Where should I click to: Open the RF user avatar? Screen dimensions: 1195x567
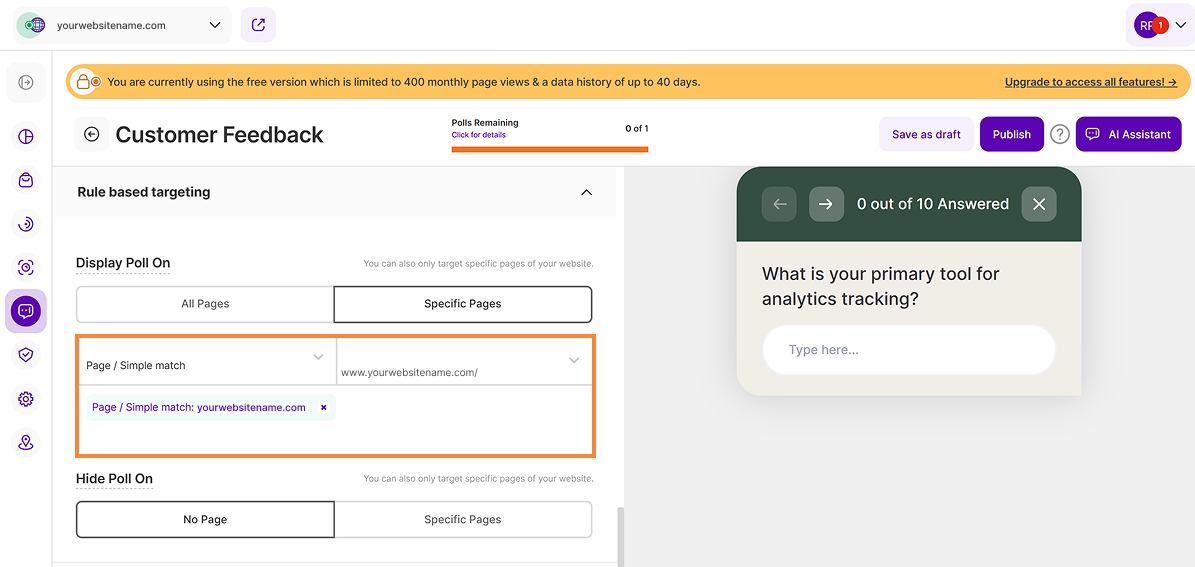[1145, 25]
